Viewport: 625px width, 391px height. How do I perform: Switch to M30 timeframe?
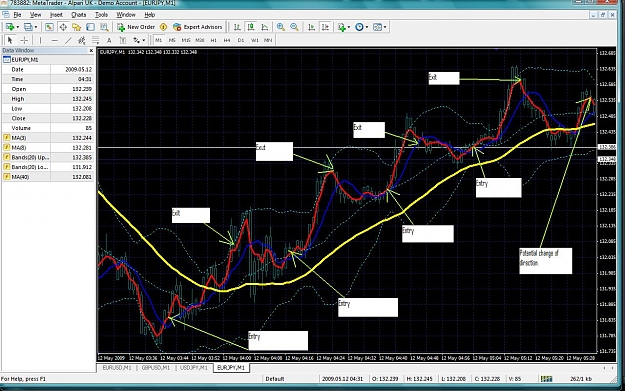200,40
